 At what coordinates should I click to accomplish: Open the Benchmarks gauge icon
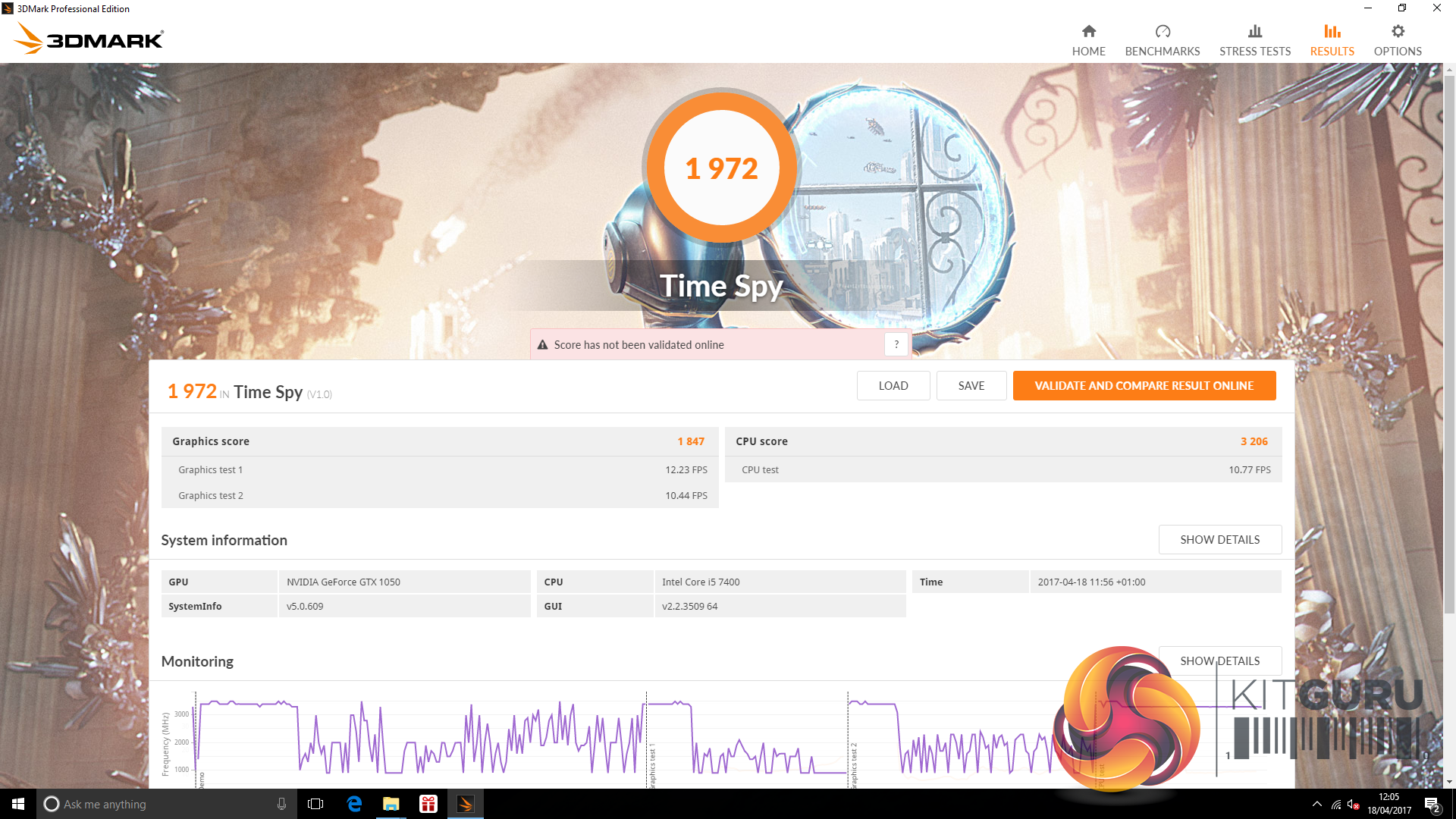1163,31
